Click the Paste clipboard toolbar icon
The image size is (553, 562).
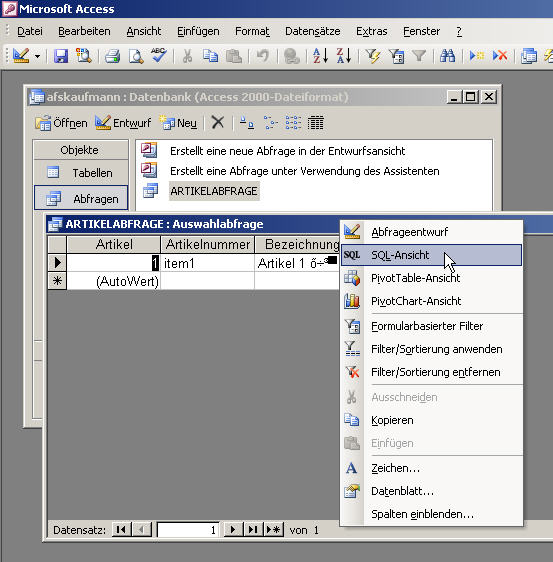(x=234, y=56)
